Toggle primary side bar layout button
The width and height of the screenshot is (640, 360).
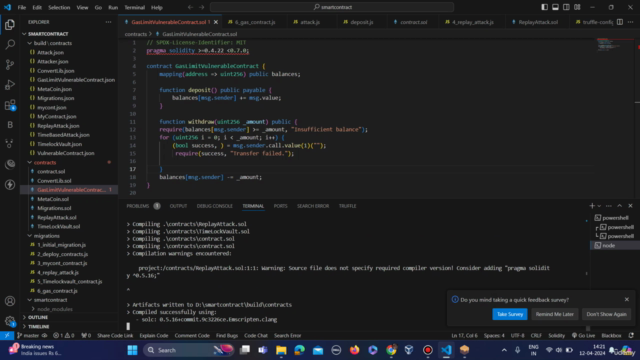point(544,7)
